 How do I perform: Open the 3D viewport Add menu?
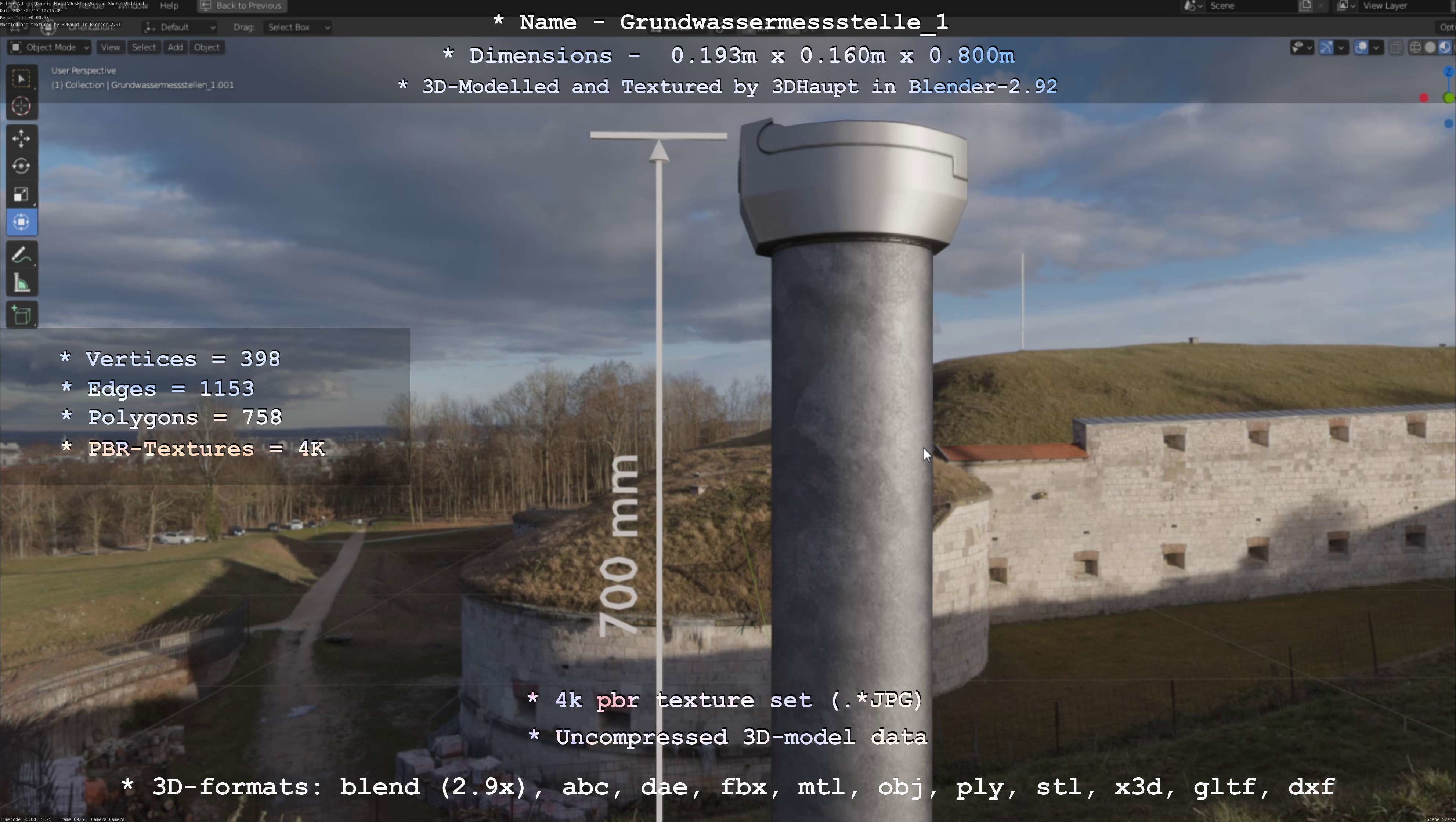click(x=175, y=47)
